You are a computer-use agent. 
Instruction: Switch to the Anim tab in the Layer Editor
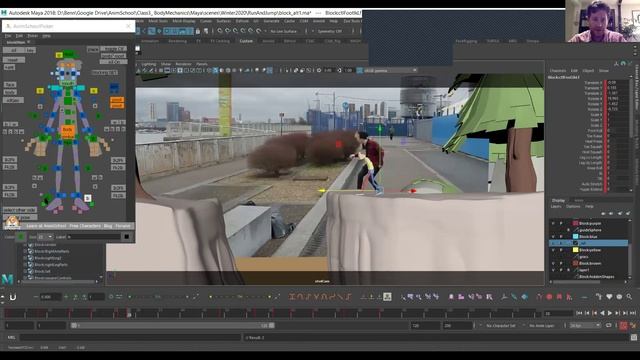click(x=578, y=200)
